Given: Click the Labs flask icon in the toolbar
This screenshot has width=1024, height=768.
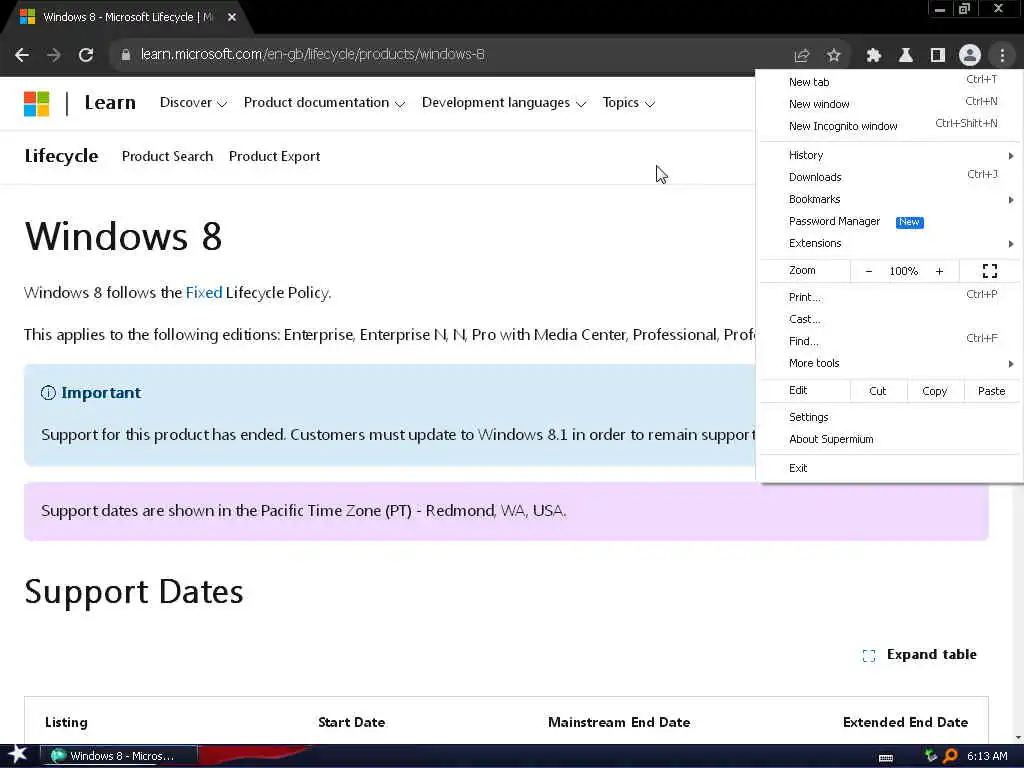Looking at the screenshot, I should click(x=906, y=56).
